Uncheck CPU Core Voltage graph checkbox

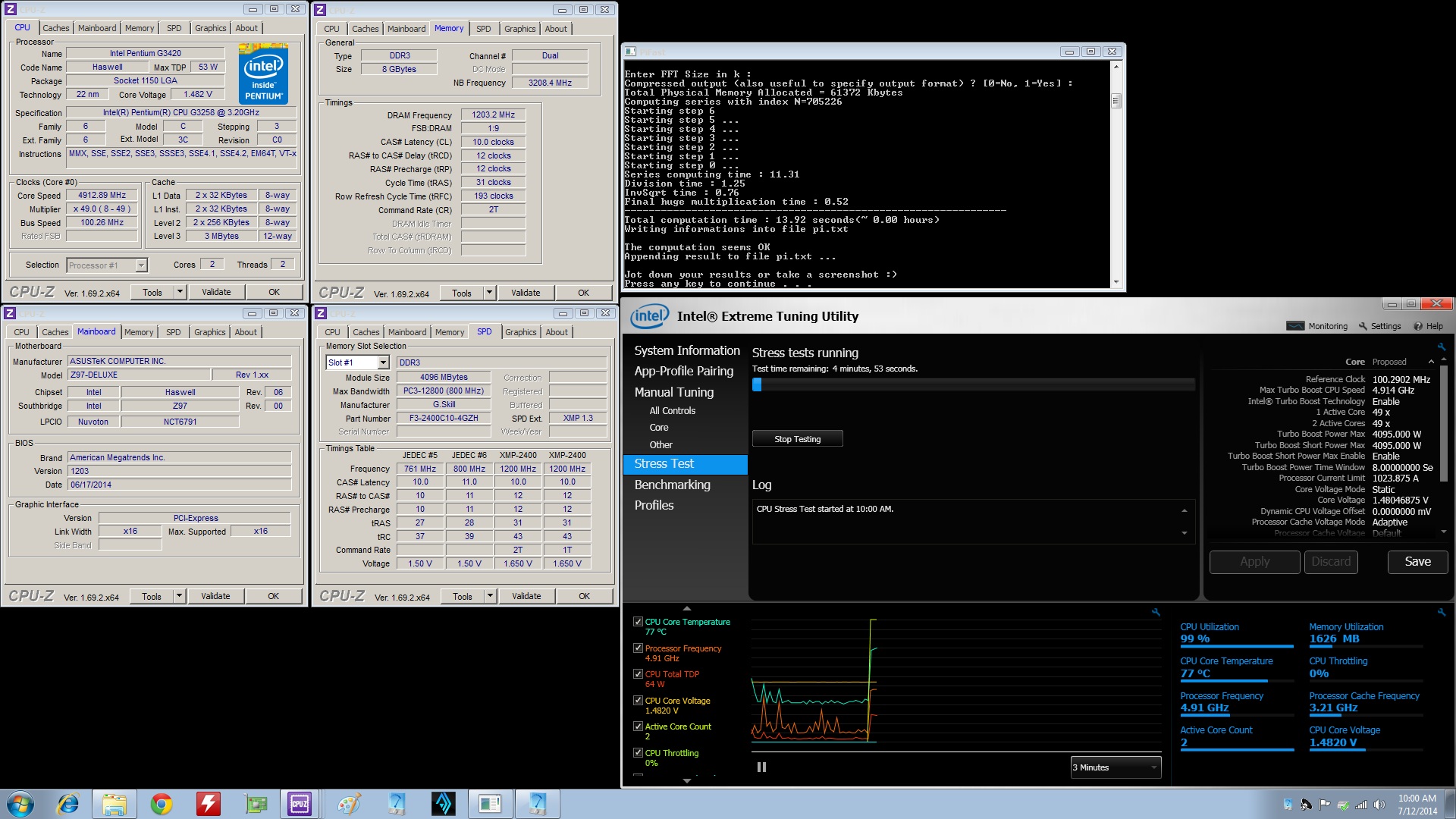638,701
